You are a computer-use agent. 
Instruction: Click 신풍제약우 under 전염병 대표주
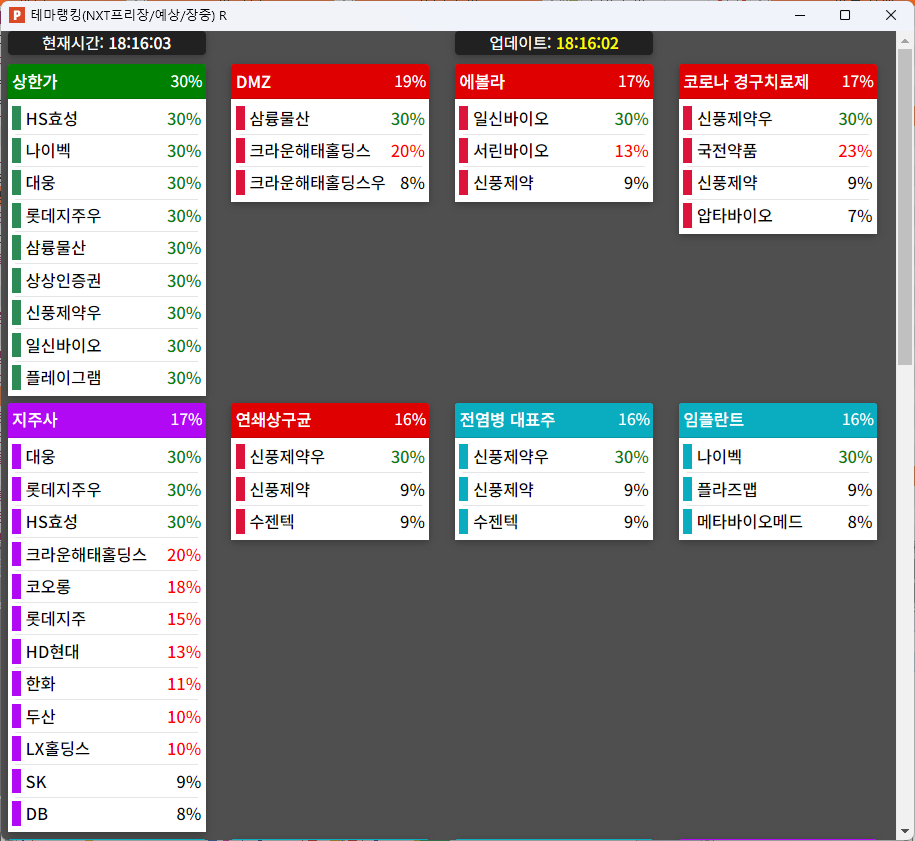click(554, 457)
